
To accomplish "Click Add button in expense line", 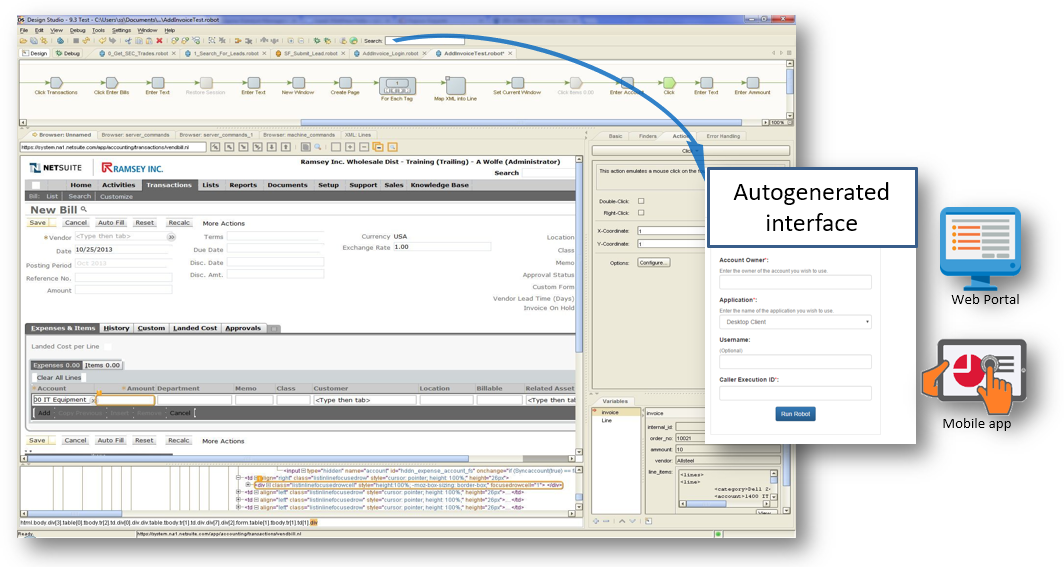I will [44, 412].
